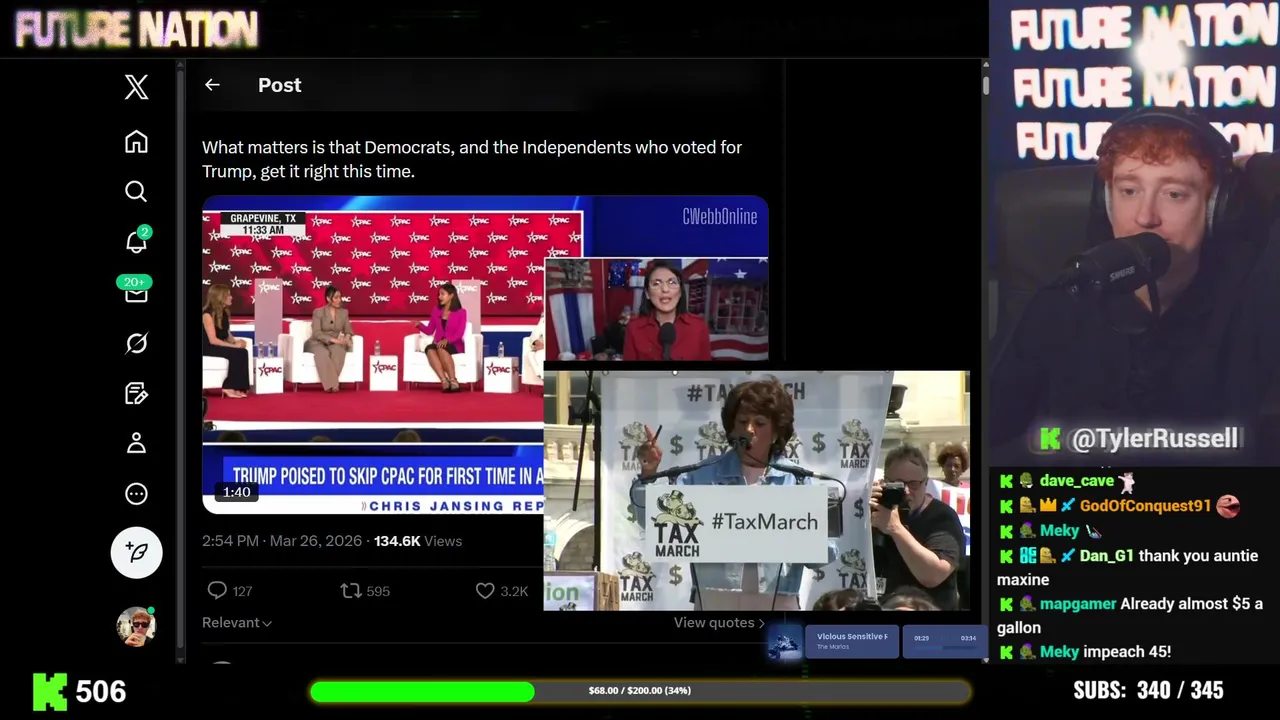The height and width of the screenshot is (720, 1280).
Task: Click the 1:40 video duration badge
Action: click(x=236, y=492)
